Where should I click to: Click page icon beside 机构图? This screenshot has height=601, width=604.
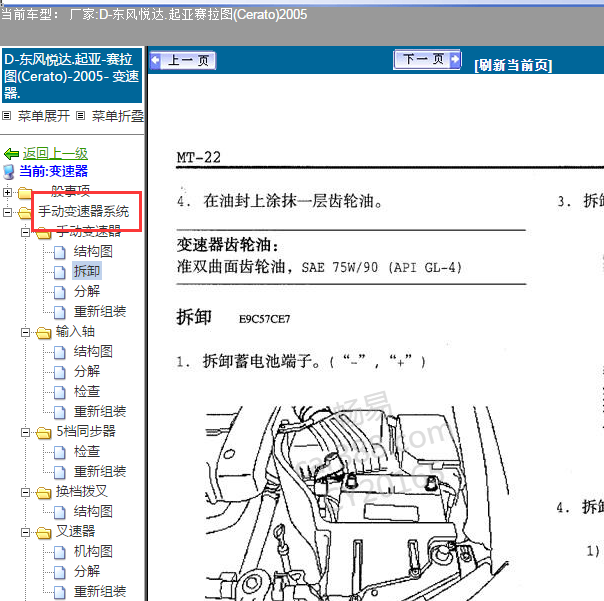pyautogui.click(x=59, y=552)
